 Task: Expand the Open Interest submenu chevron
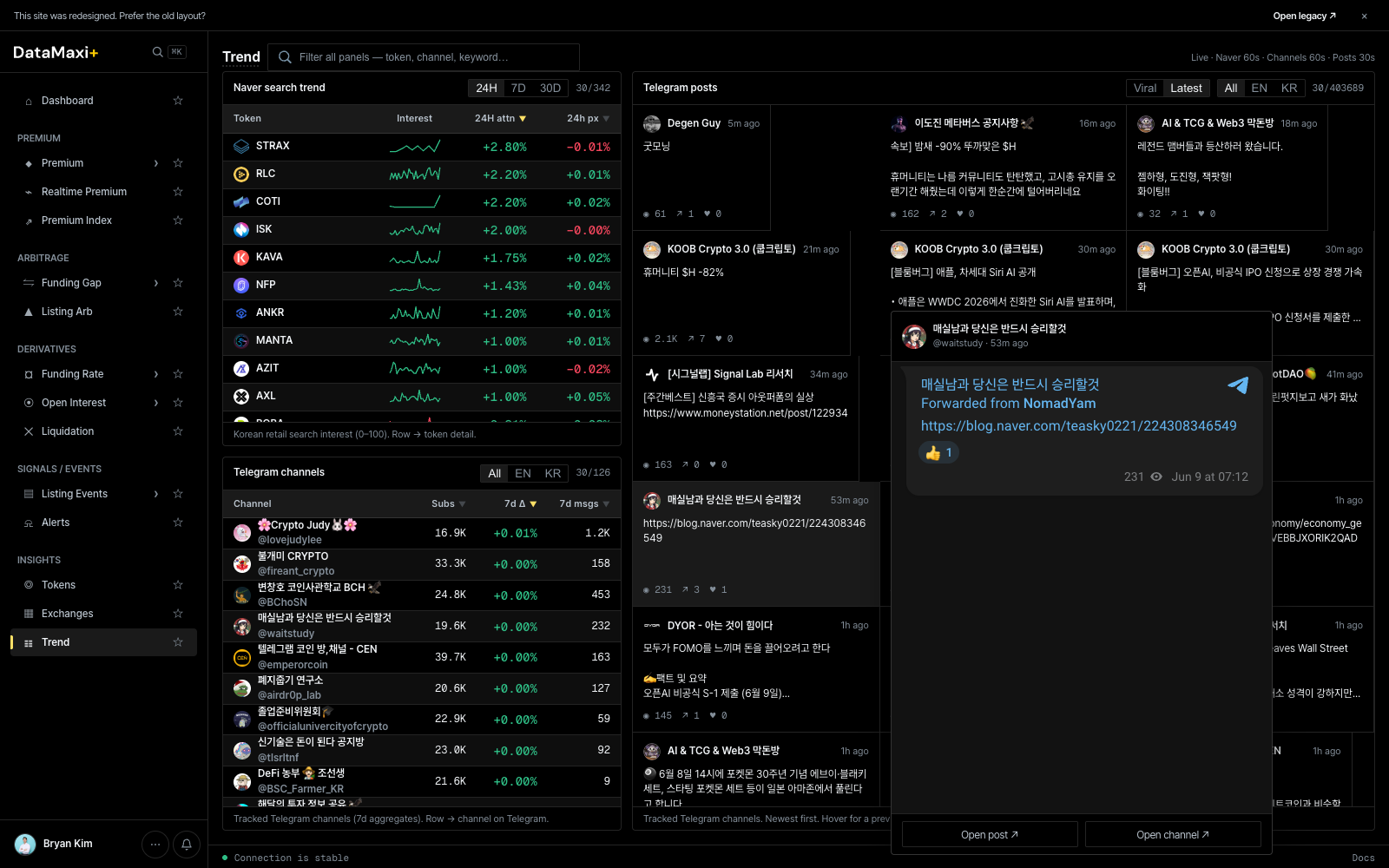[x=156, y=403]
